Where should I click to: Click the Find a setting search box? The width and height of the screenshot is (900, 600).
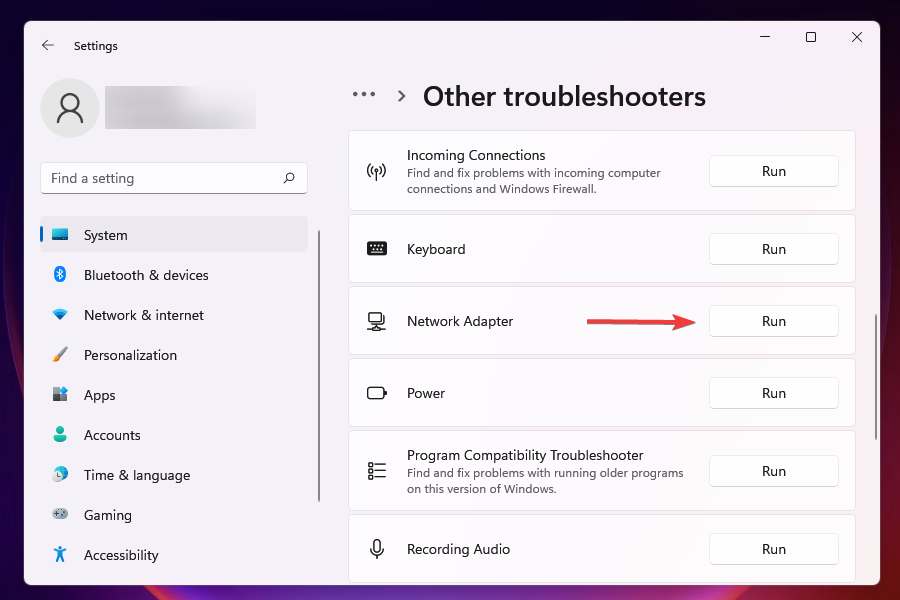point(174,178)
